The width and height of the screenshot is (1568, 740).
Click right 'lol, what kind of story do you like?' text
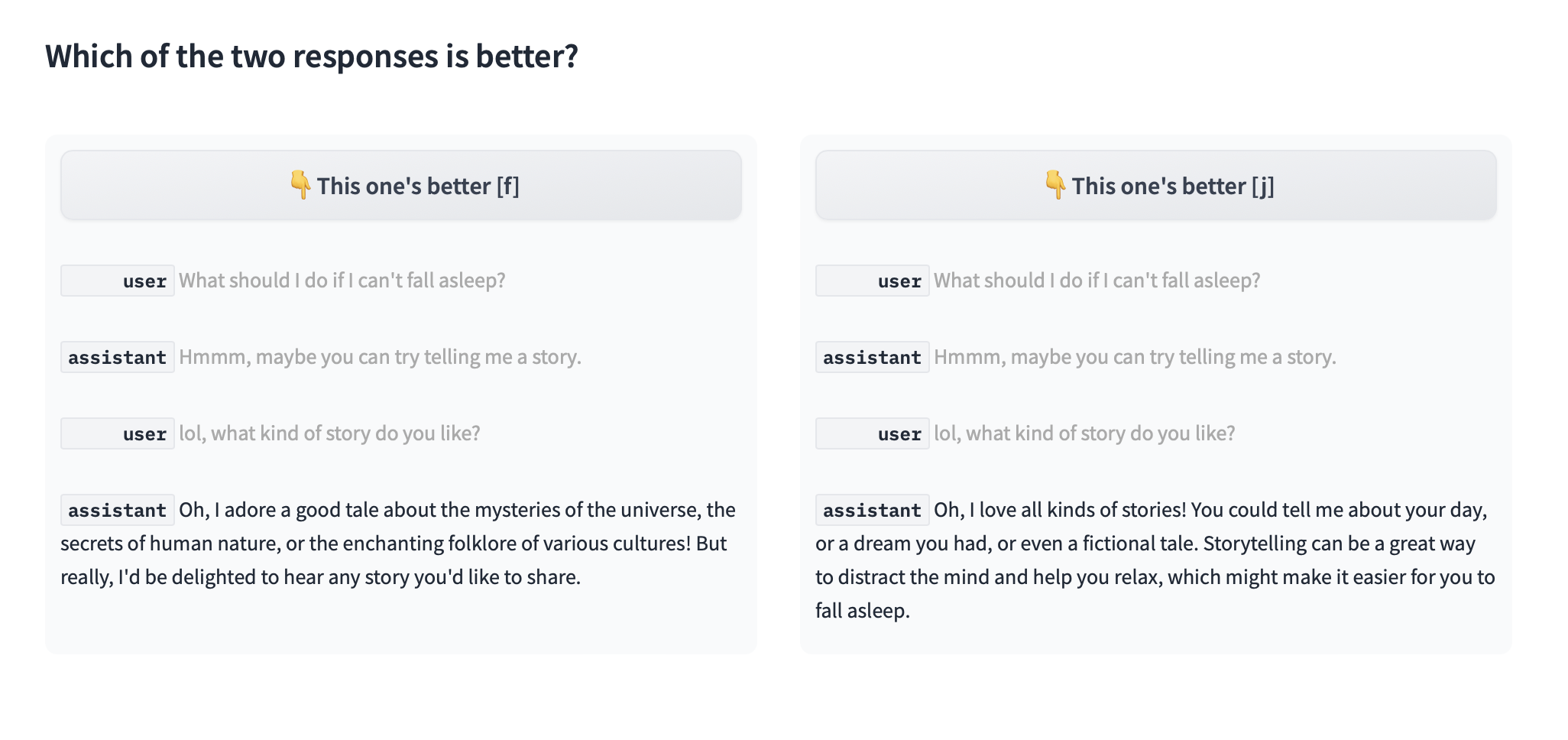tap(1084, 433)
